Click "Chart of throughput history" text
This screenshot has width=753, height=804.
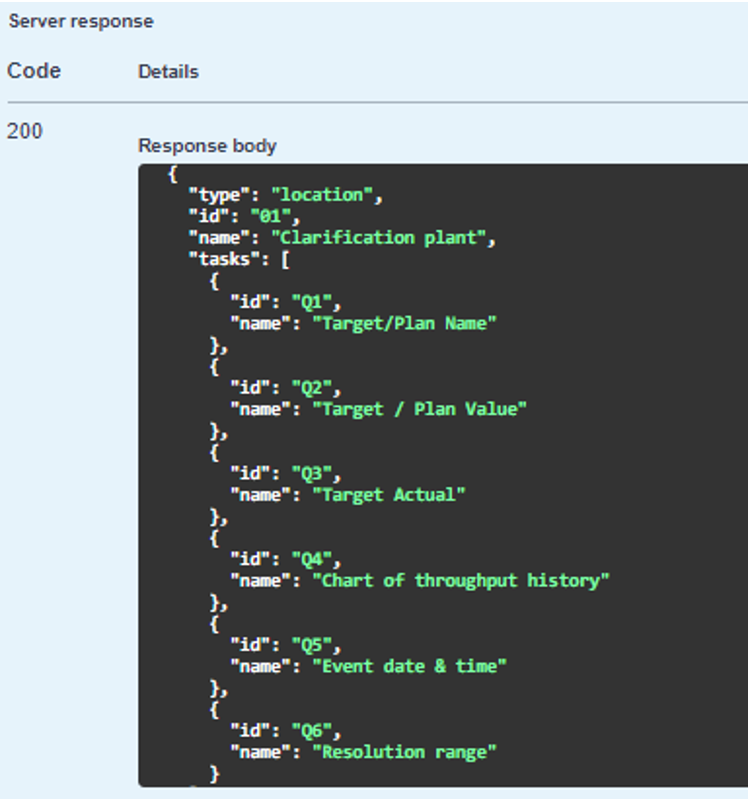coord(461,581)
